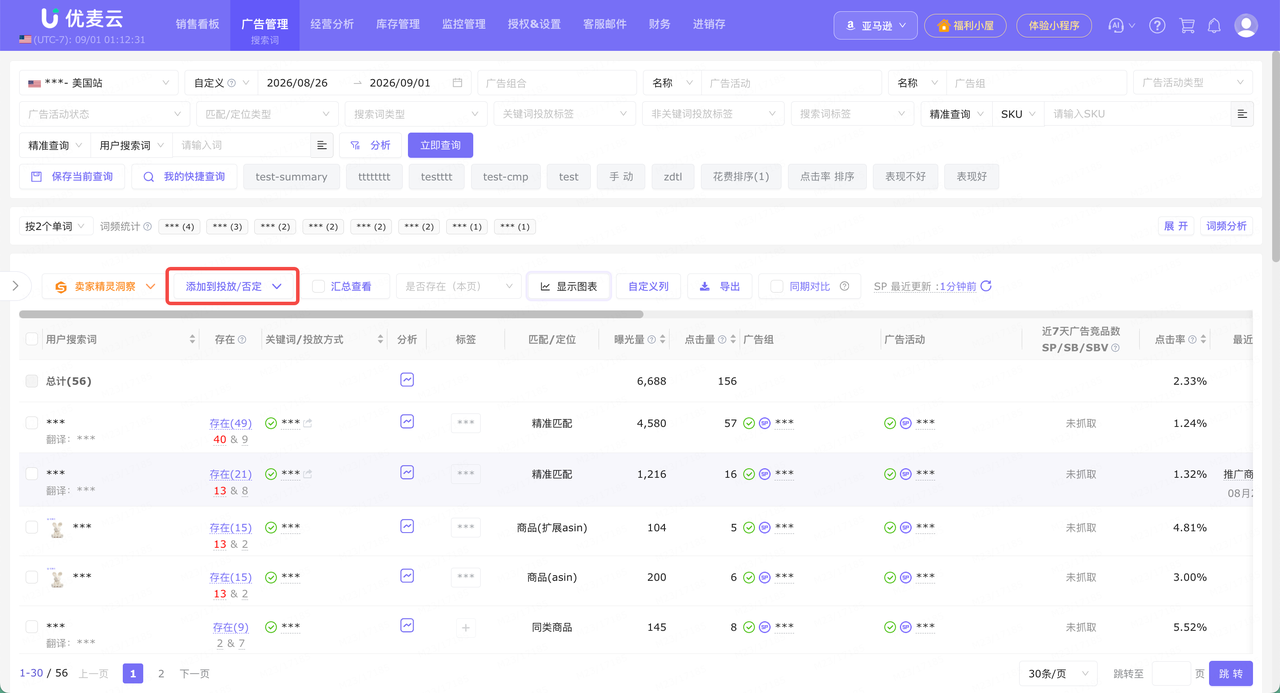
Task: Expand the 添加到投放/否定 dropdown
Action: (x=233, y=286)
